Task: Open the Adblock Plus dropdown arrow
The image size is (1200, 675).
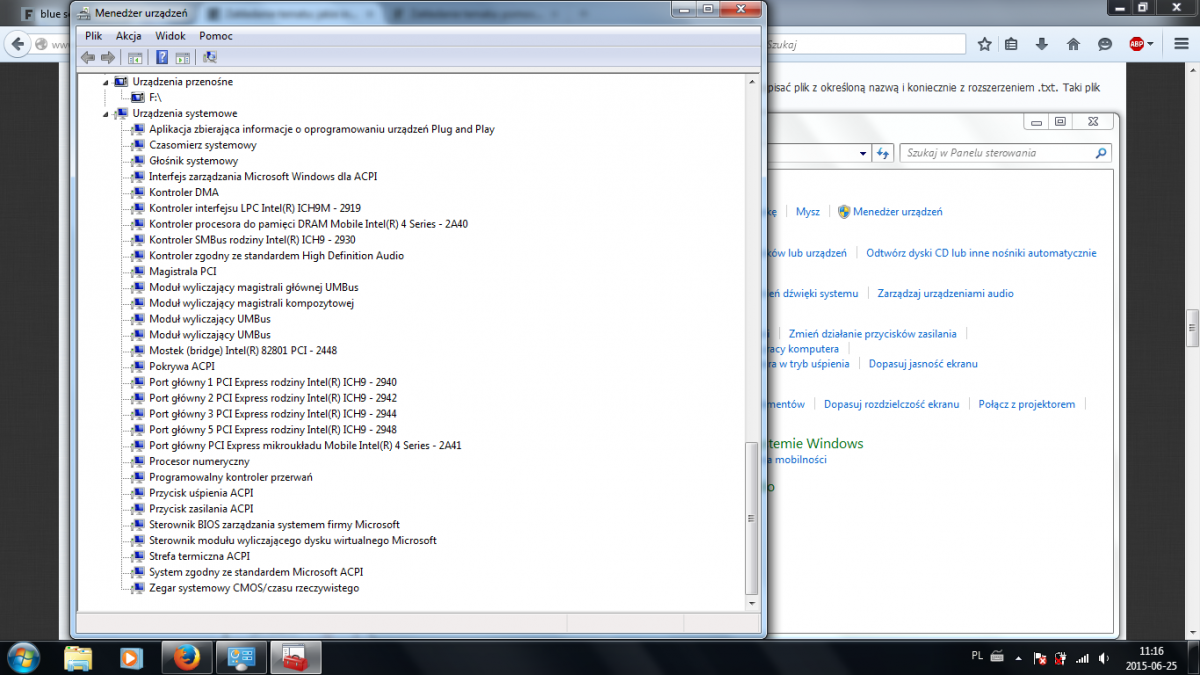Action: point(1151,44)
